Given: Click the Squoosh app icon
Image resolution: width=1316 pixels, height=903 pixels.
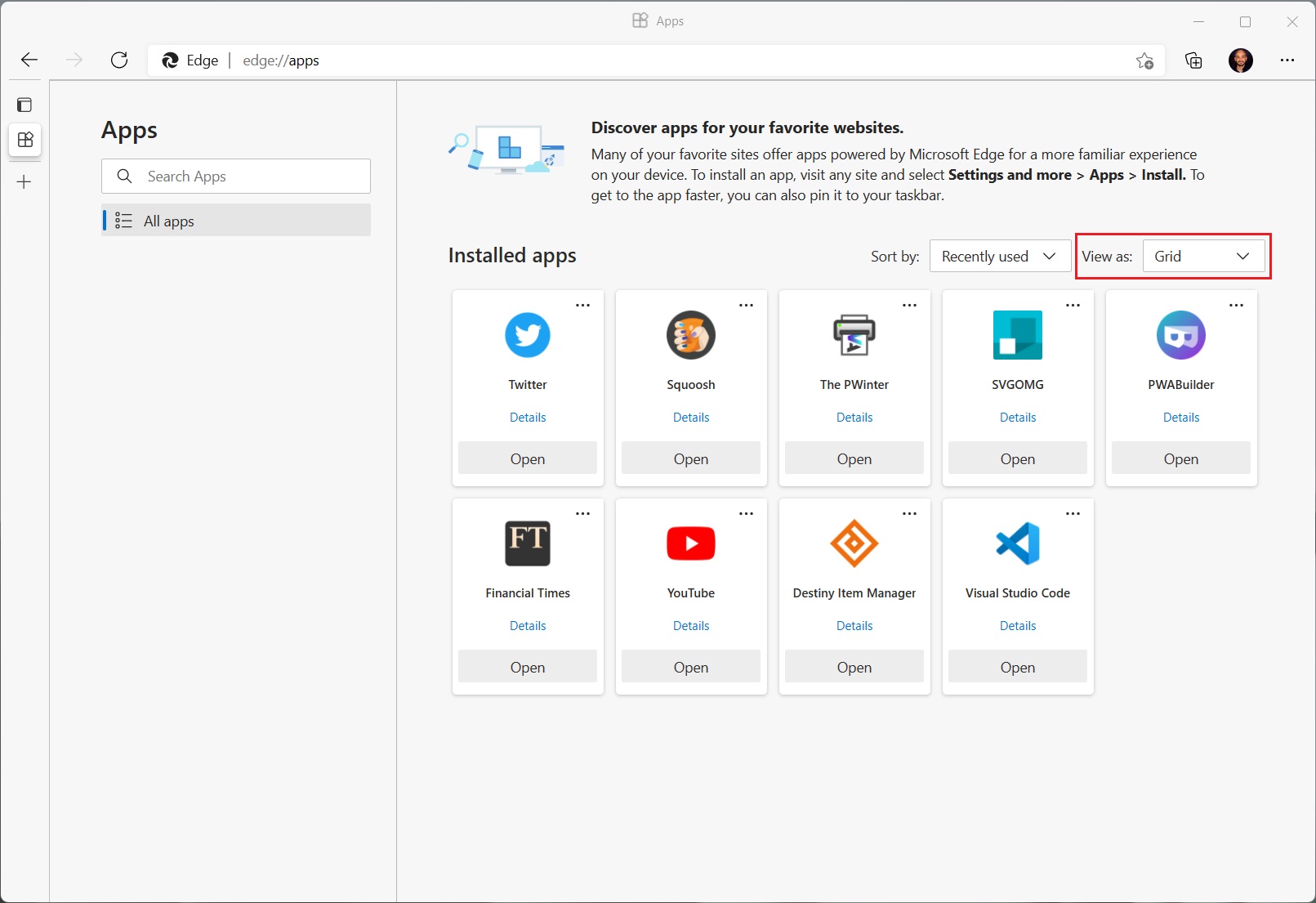Looking at the screenshot, I should pyautogui.click(x=690, y=335).
